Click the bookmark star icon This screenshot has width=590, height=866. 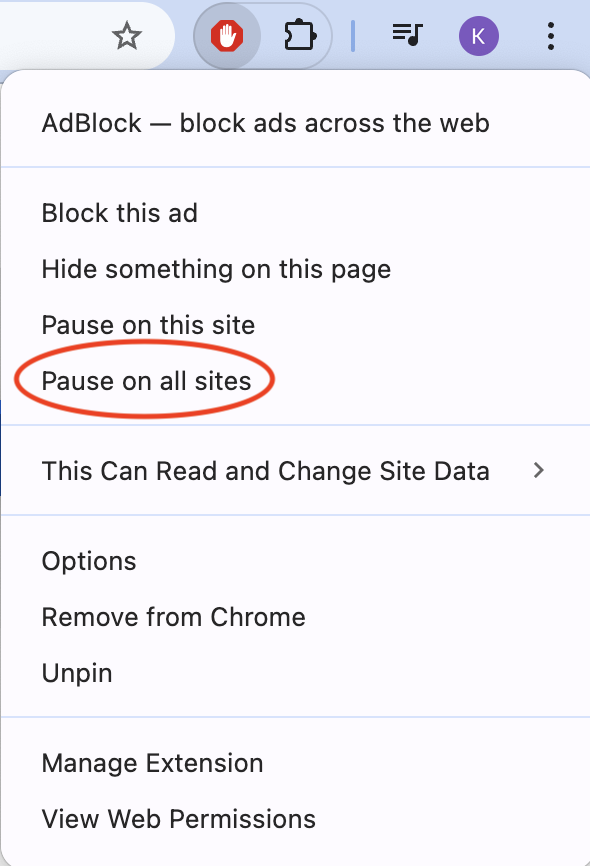(x=127, y=35)
